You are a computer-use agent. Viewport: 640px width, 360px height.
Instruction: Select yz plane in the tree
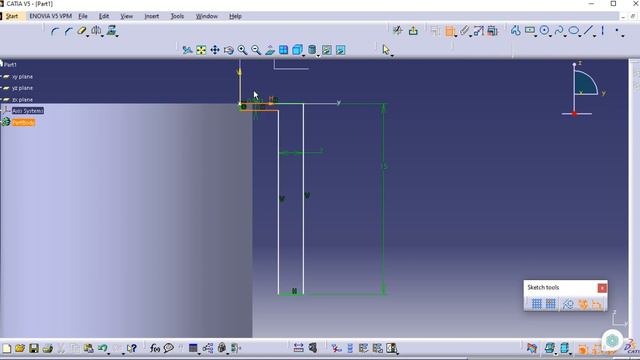click(x=22, y=88)
